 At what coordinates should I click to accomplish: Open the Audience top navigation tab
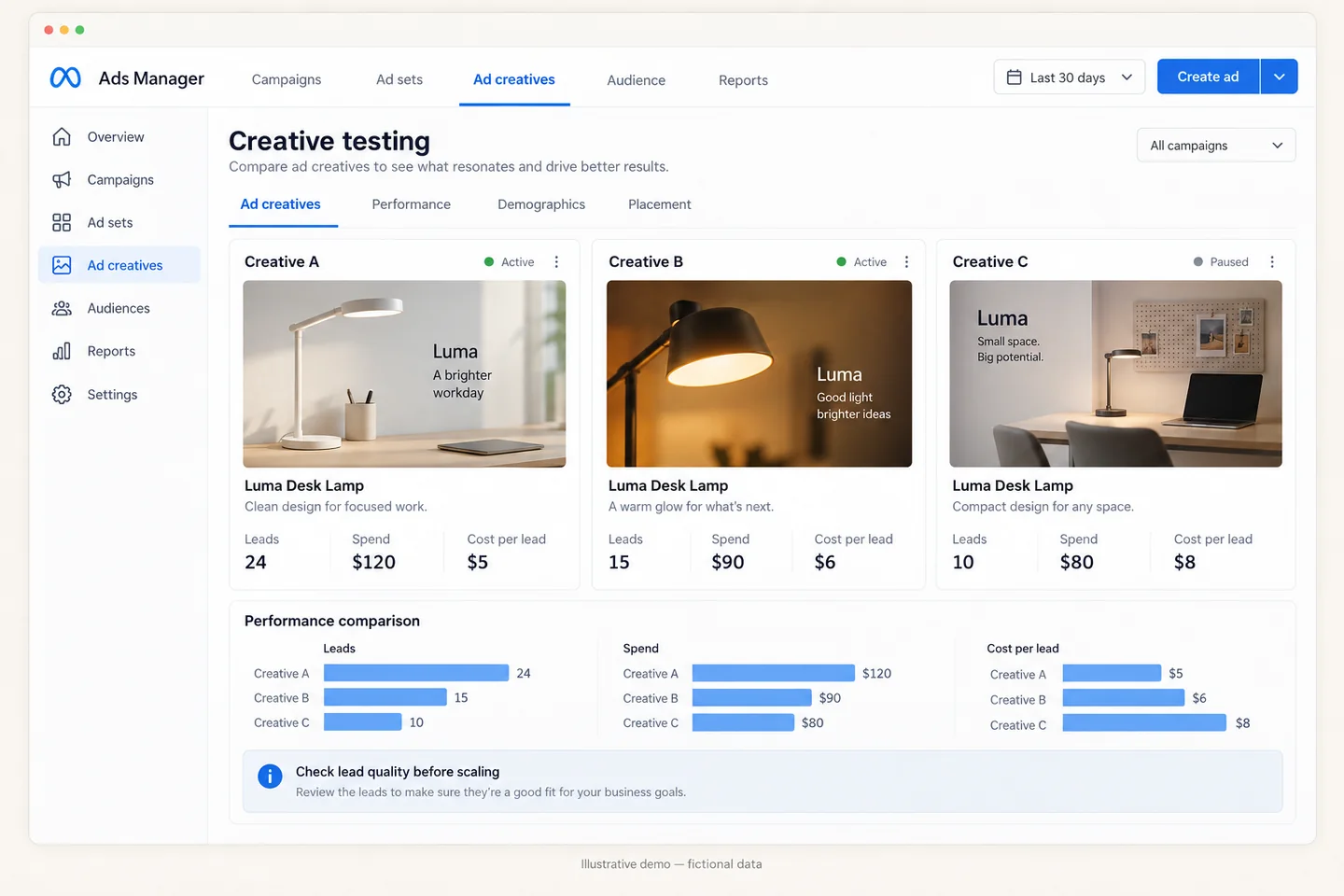(x=637, y=80)
